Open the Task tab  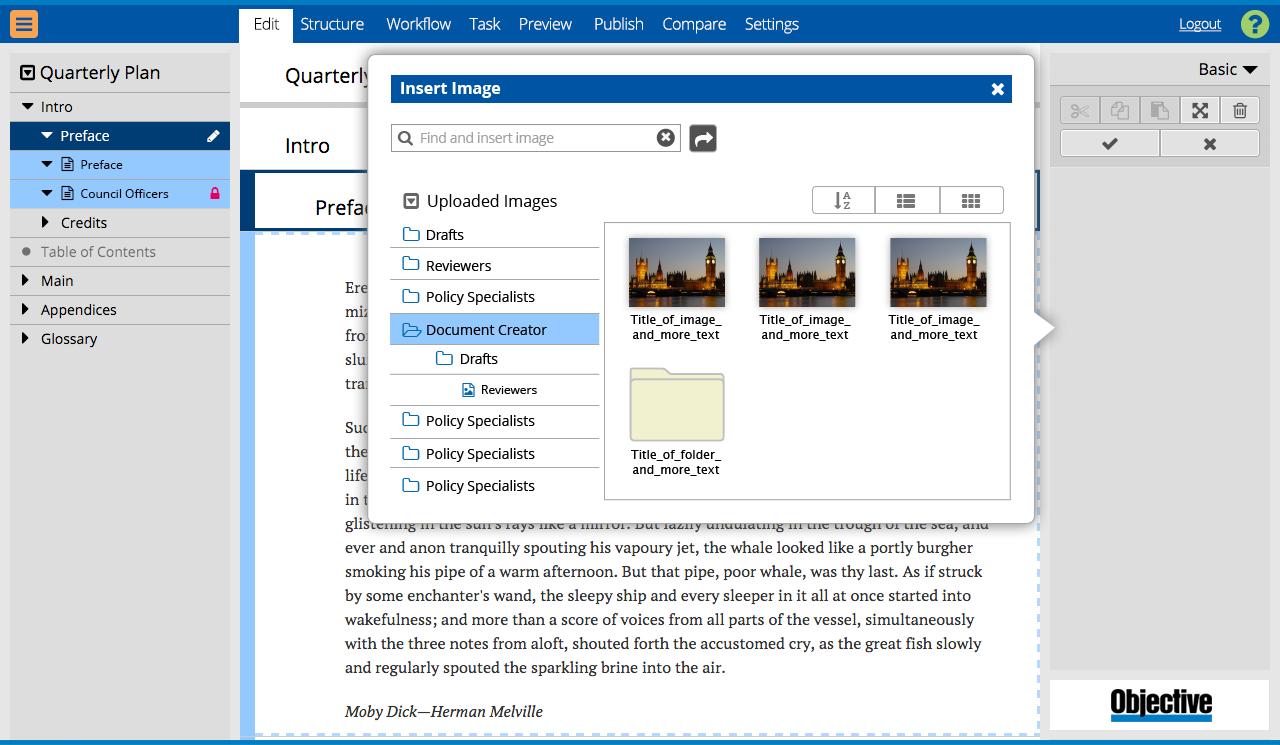pyautogui.click(x=485, y=24)
